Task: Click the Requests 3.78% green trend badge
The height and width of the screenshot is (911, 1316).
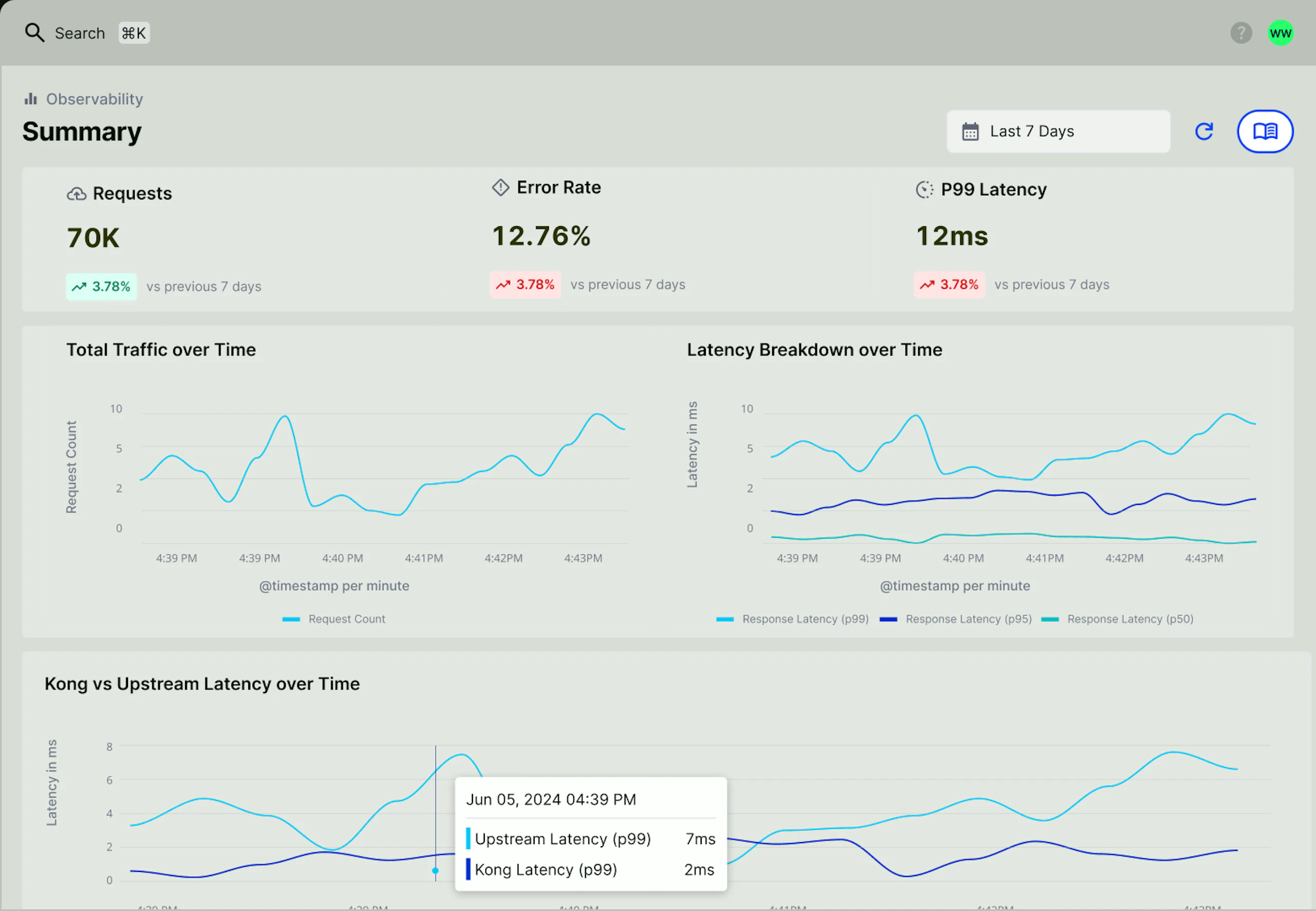Action: click(x=101, y=286)
